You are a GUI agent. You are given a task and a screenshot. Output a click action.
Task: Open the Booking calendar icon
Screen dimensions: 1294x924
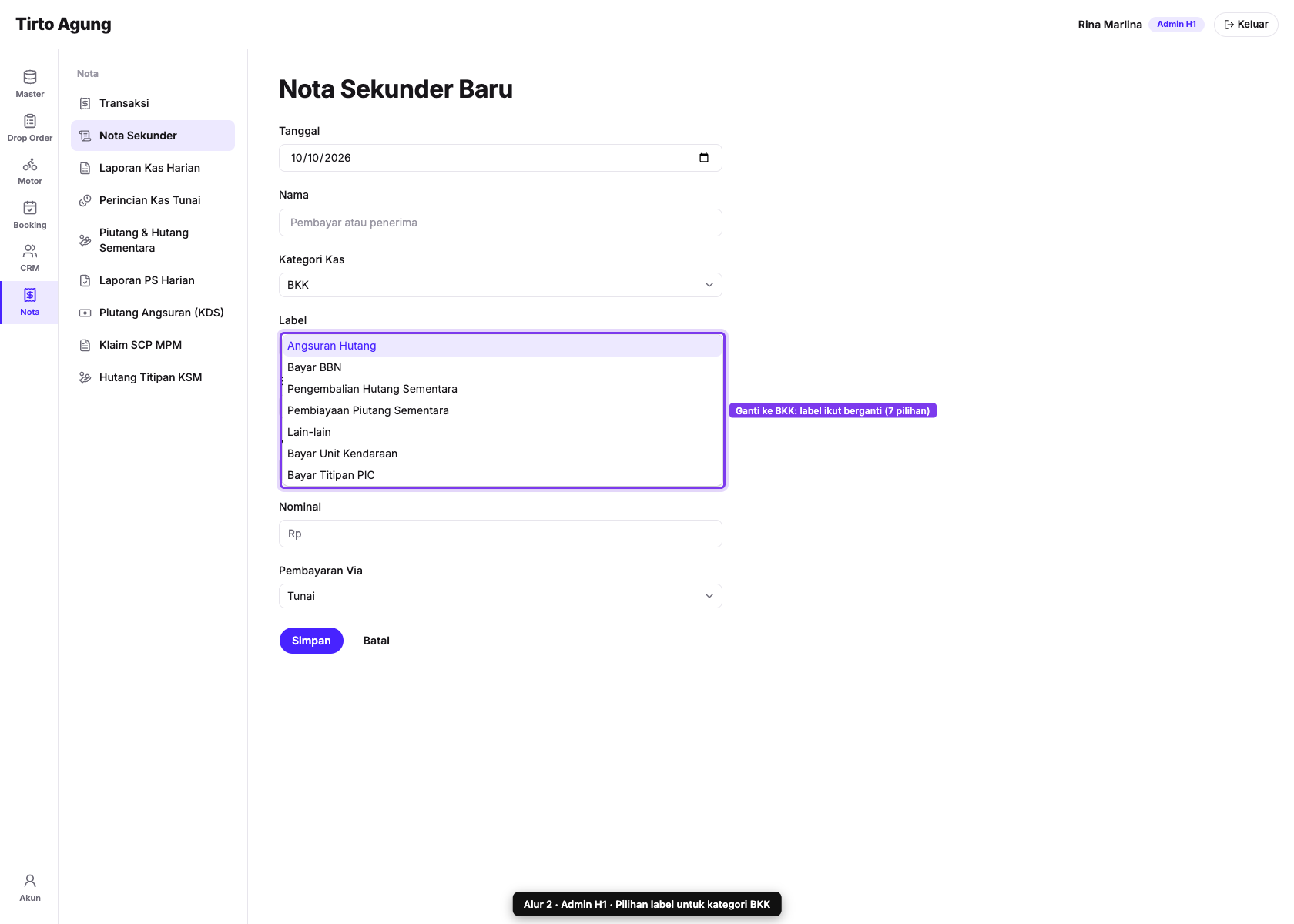click(x=30, y=208)
